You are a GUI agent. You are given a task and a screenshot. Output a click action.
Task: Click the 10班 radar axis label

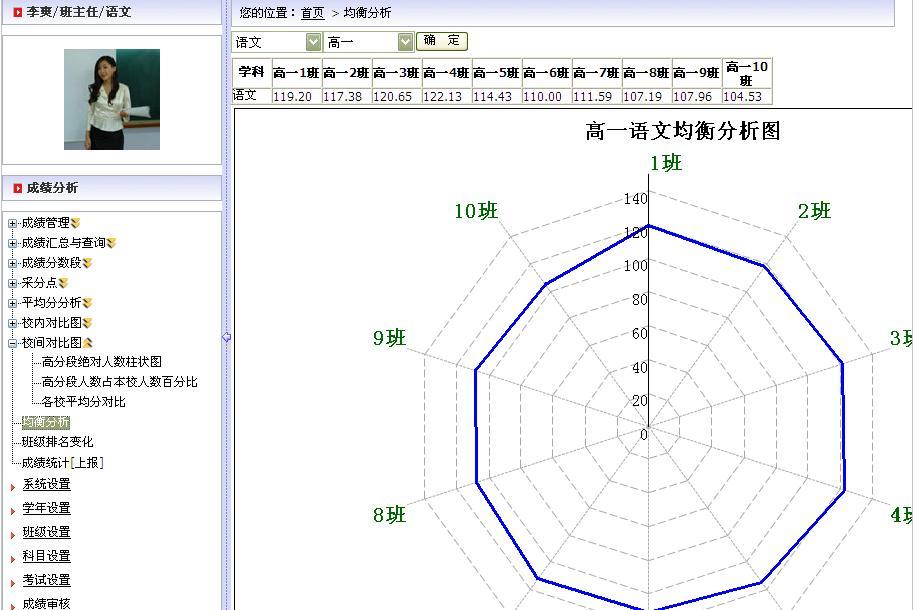point(476,211)
